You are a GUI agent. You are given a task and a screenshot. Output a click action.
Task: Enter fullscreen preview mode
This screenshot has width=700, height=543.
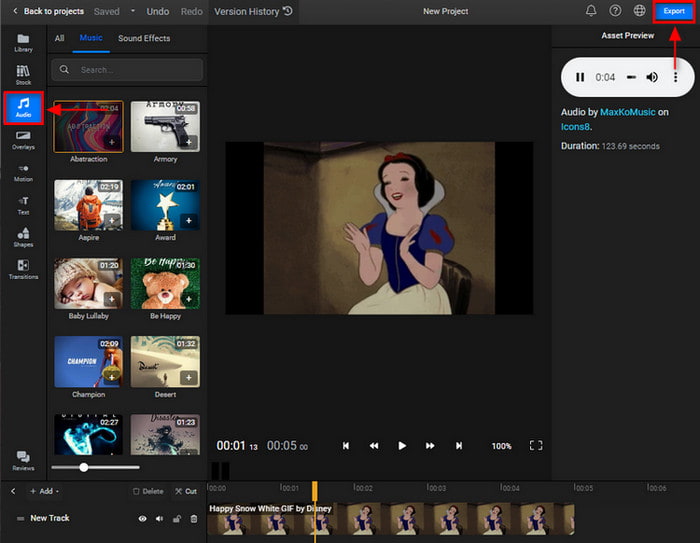pos(536,445)
